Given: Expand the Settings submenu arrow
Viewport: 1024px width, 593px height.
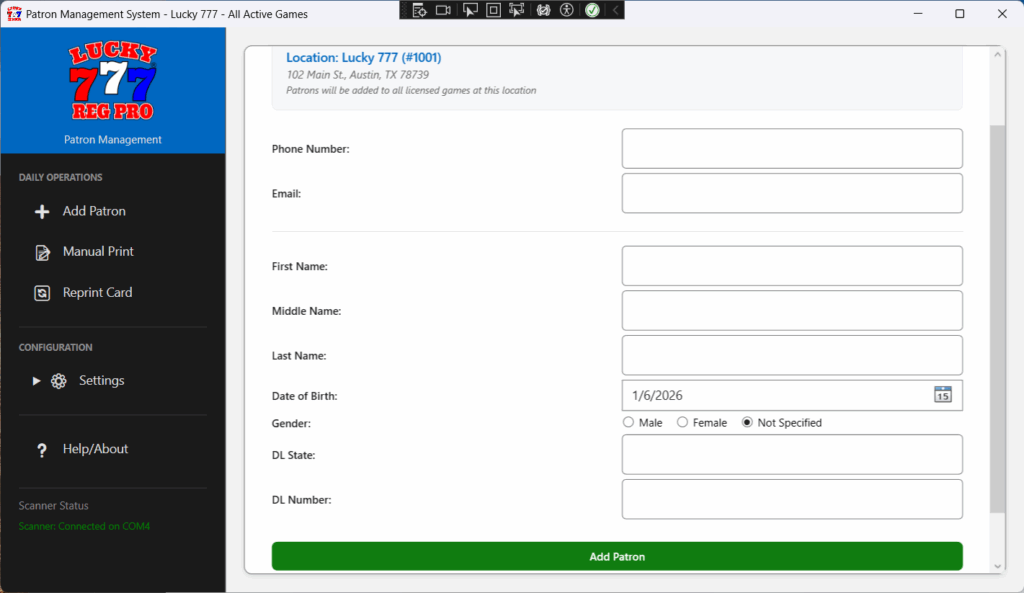Looking at the screenshot, I should [37, 381].
